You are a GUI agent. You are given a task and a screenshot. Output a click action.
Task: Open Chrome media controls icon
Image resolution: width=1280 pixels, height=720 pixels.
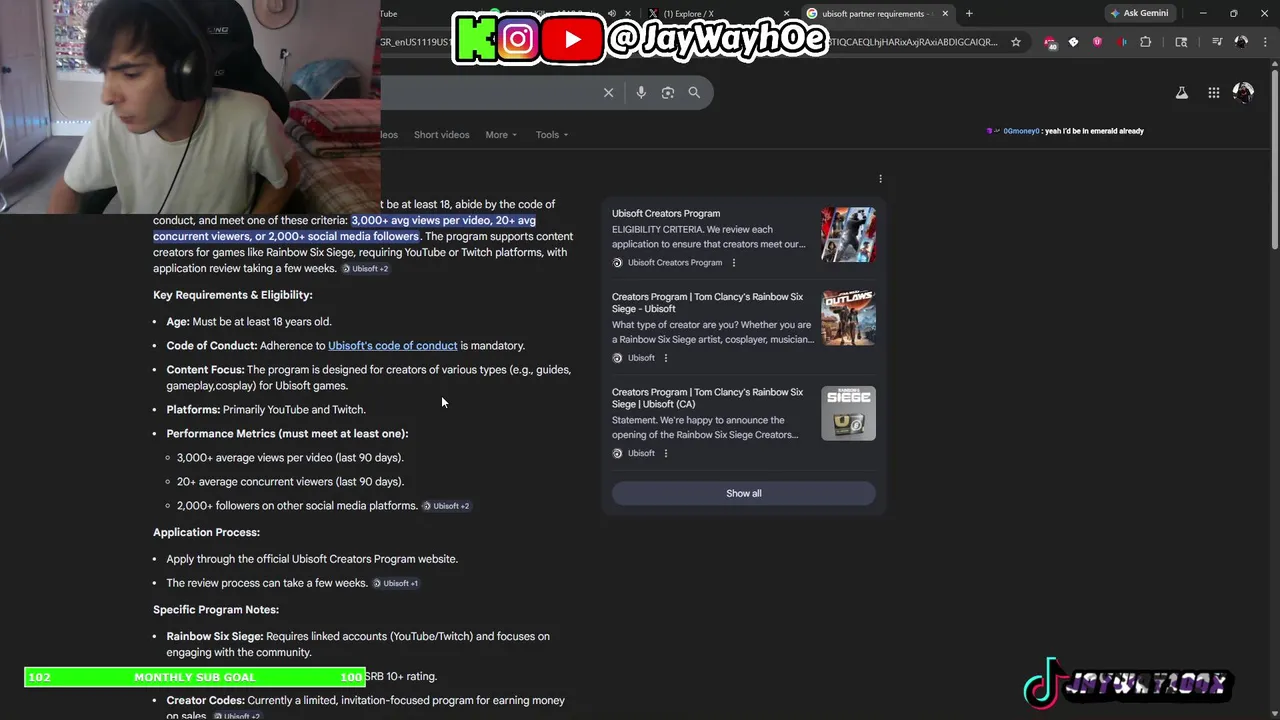[x=1217, y=42]
